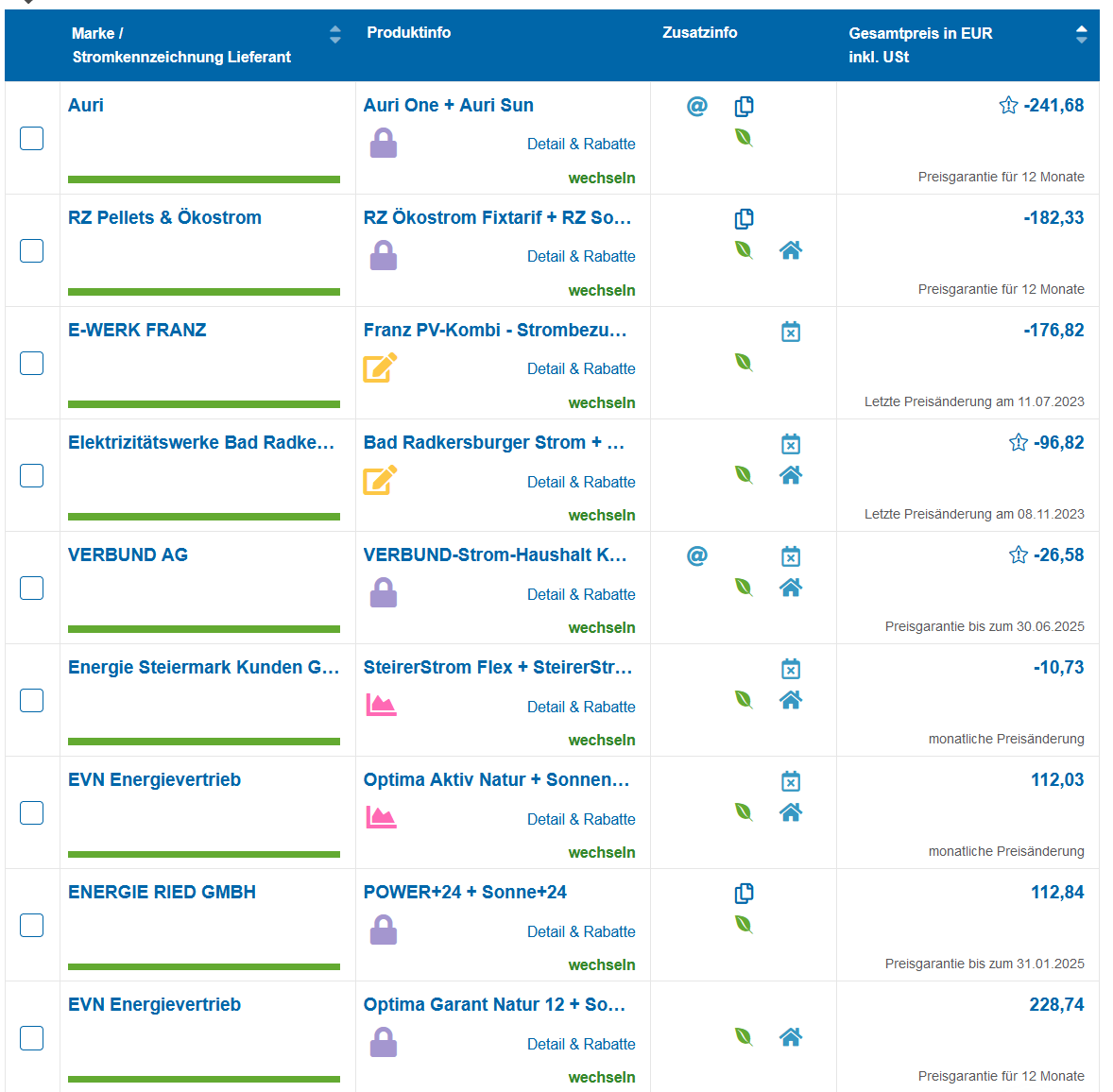The height and width of the screenshot is (1092, 1113).
Task: Sort by Gesamtpreis in EUR arrows
Action: [x=1081, y=34]
